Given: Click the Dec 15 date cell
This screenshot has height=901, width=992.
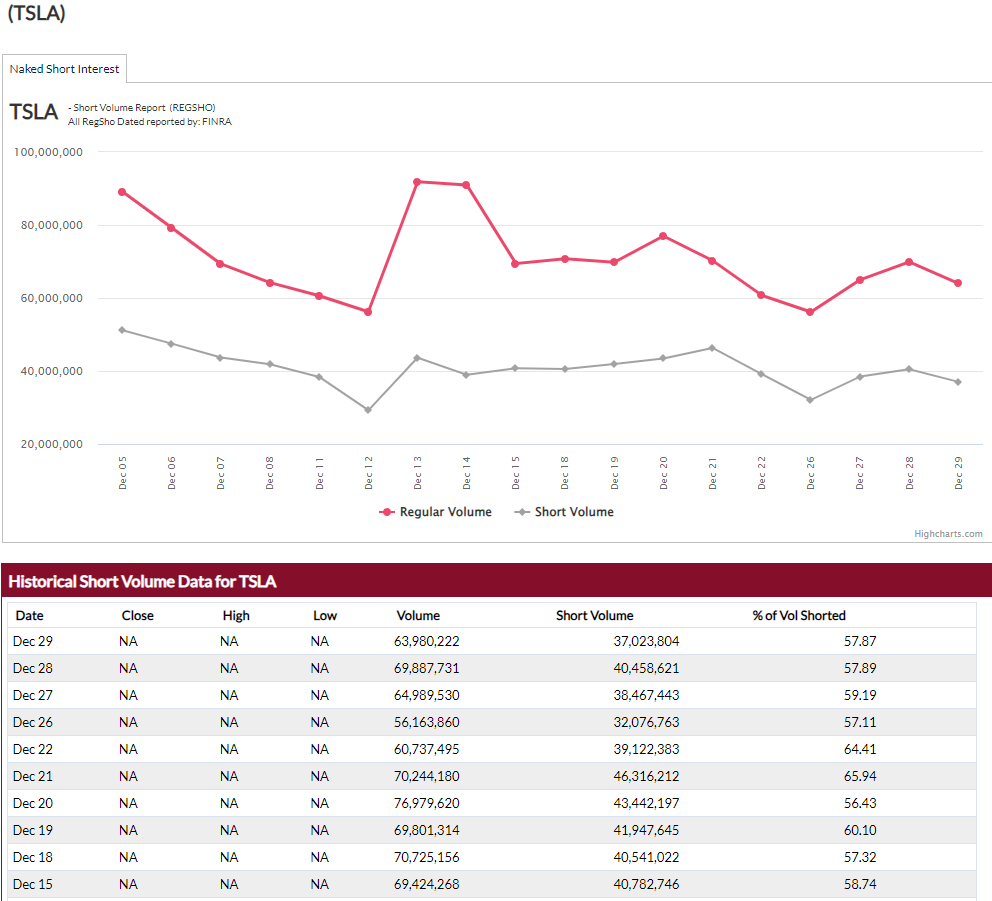Looking at the screenshot, I should 33,885.
